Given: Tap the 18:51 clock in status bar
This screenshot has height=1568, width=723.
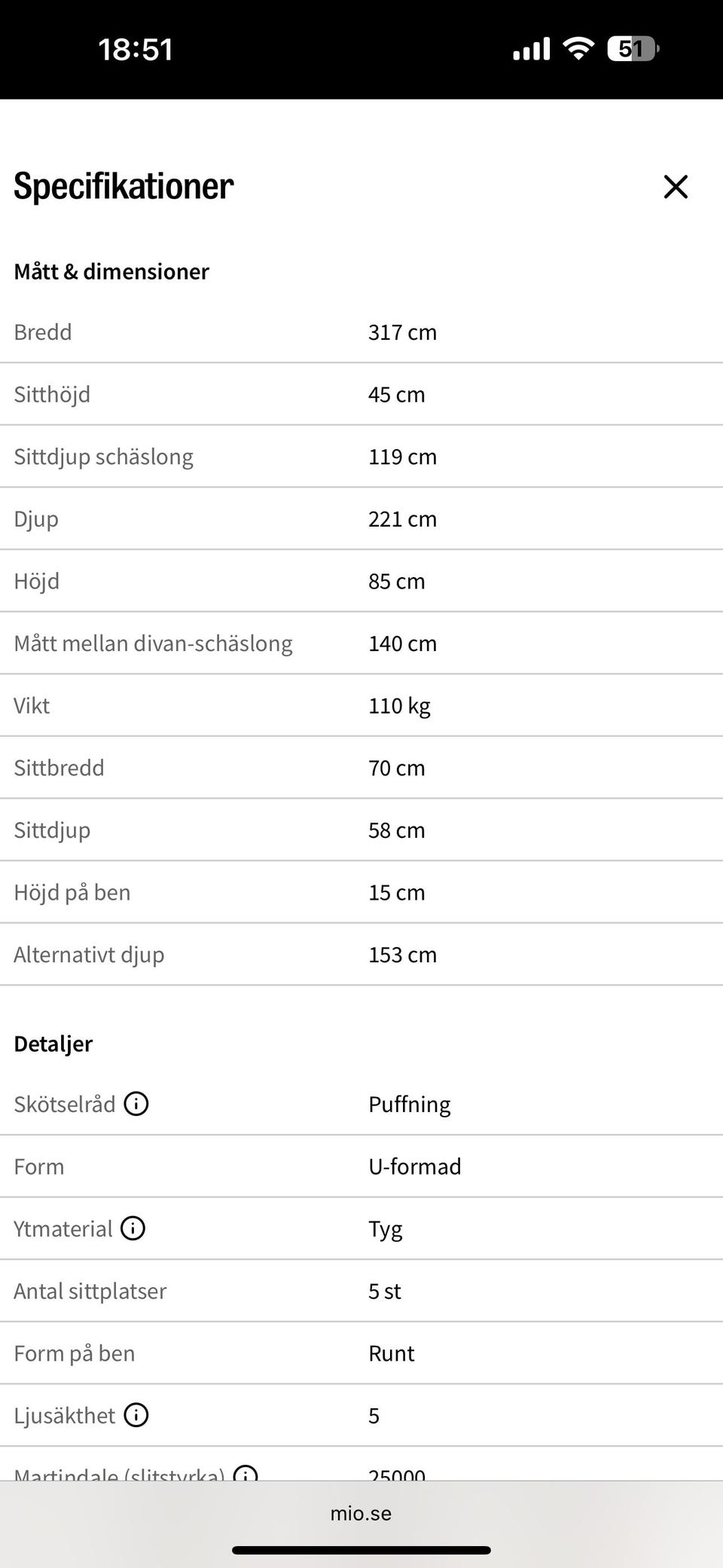Looking at the screenshot, I should pyautogui.click(x=136, y=50).
